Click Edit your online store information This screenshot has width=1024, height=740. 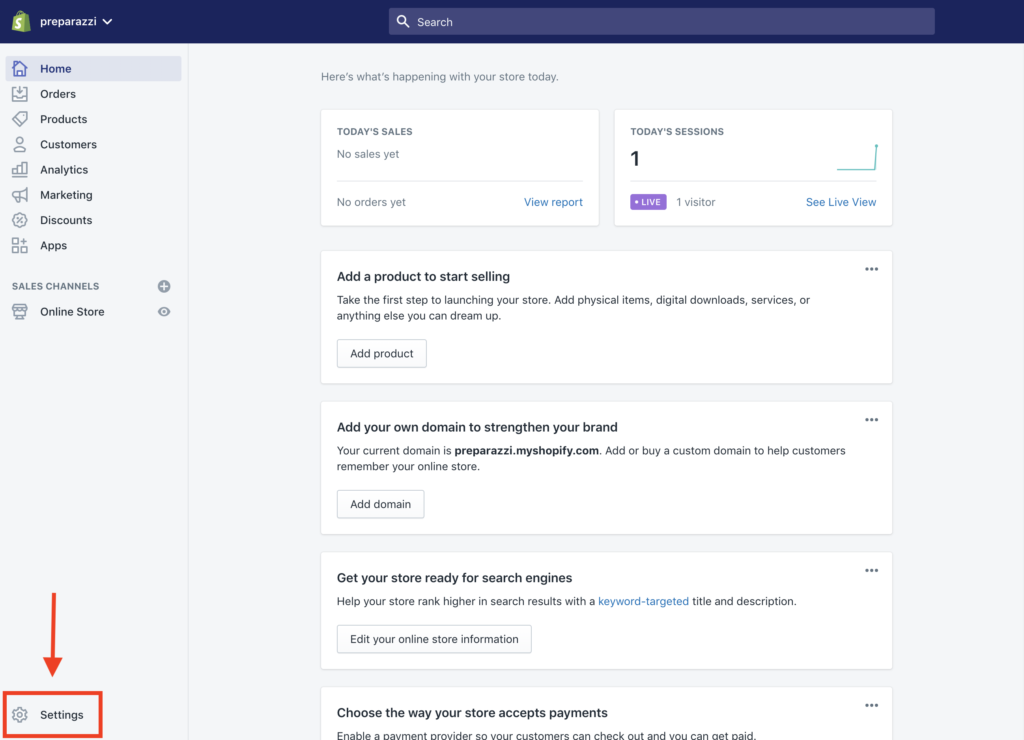pyautogui.click(x=434, y=639)
